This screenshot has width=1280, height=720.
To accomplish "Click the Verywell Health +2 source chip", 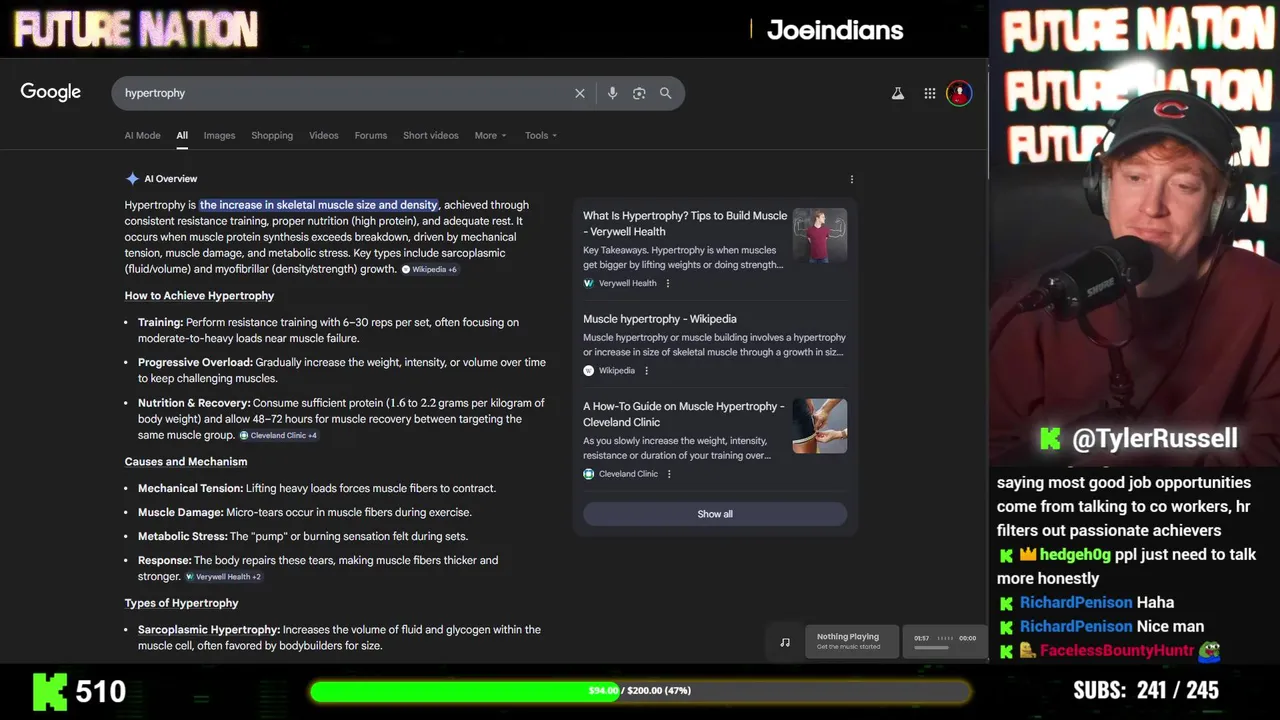I will coord(223,577).
